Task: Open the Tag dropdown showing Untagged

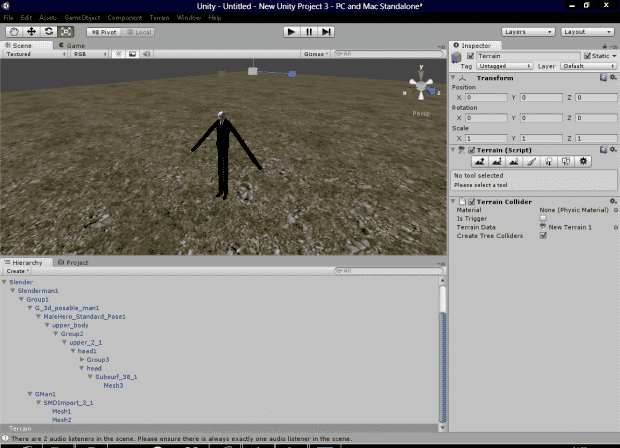Action: (500, 66)
